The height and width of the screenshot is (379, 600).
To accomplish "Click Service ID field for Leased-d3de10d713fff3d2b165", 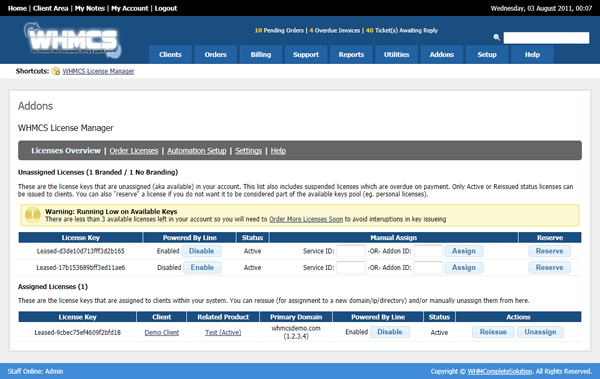I will 351,251.
